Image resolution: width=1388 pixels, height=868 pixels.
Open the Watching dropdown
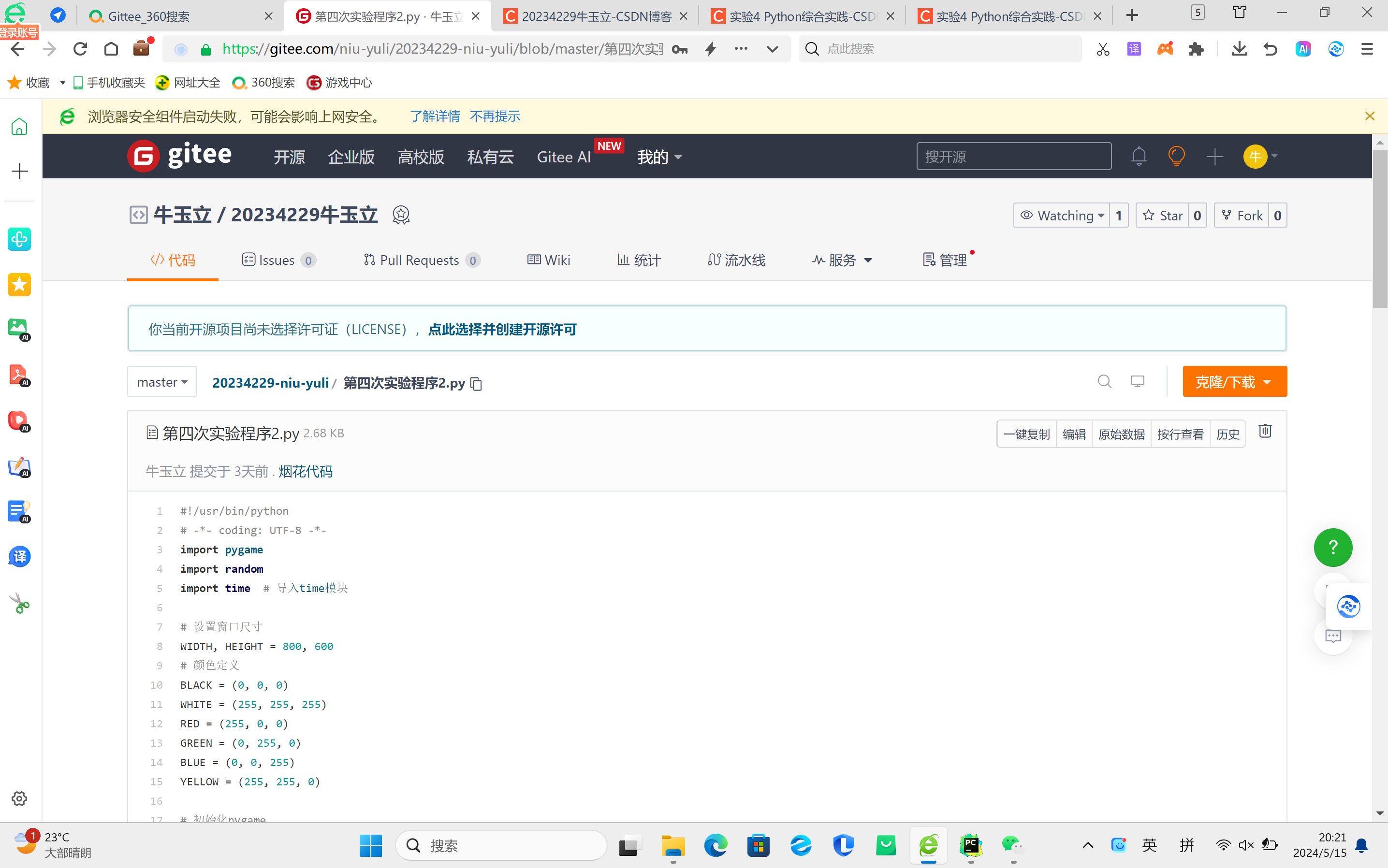(1061, 215)
